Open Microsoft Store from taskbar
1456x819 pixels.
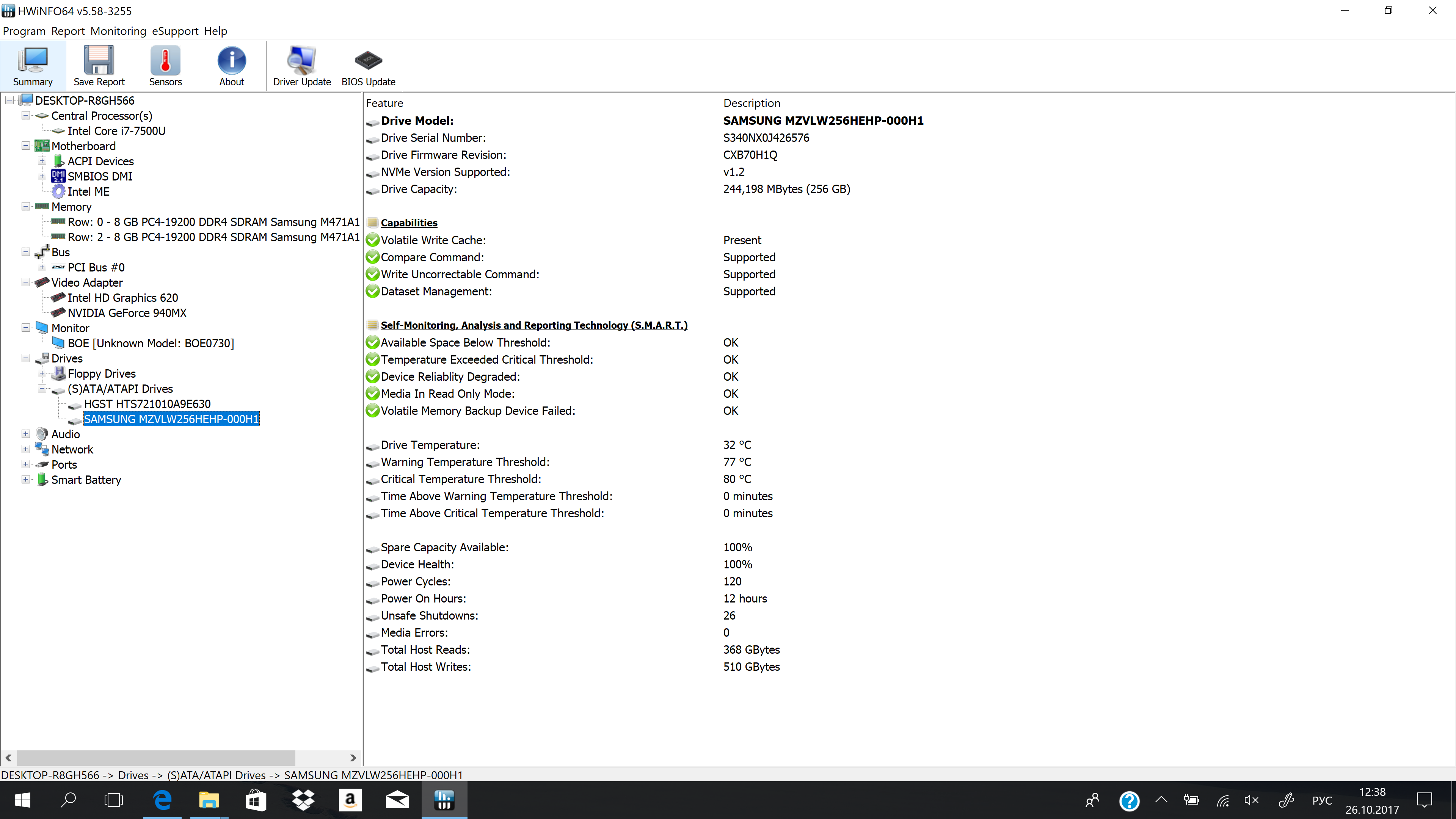(256, 800)
